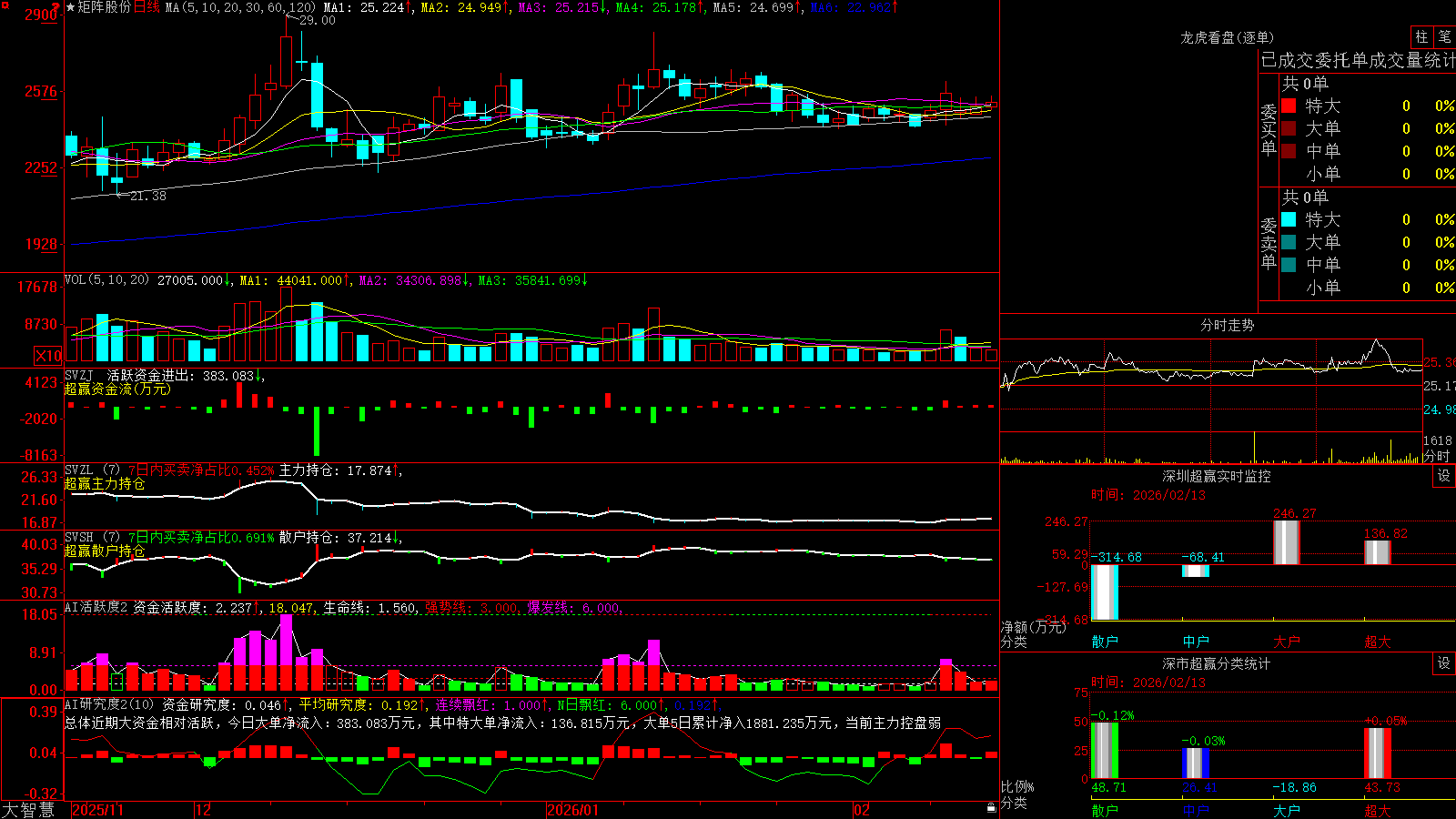
Task: Open 设 settings for 深圳超赢实时监控
Action: 1444,476
